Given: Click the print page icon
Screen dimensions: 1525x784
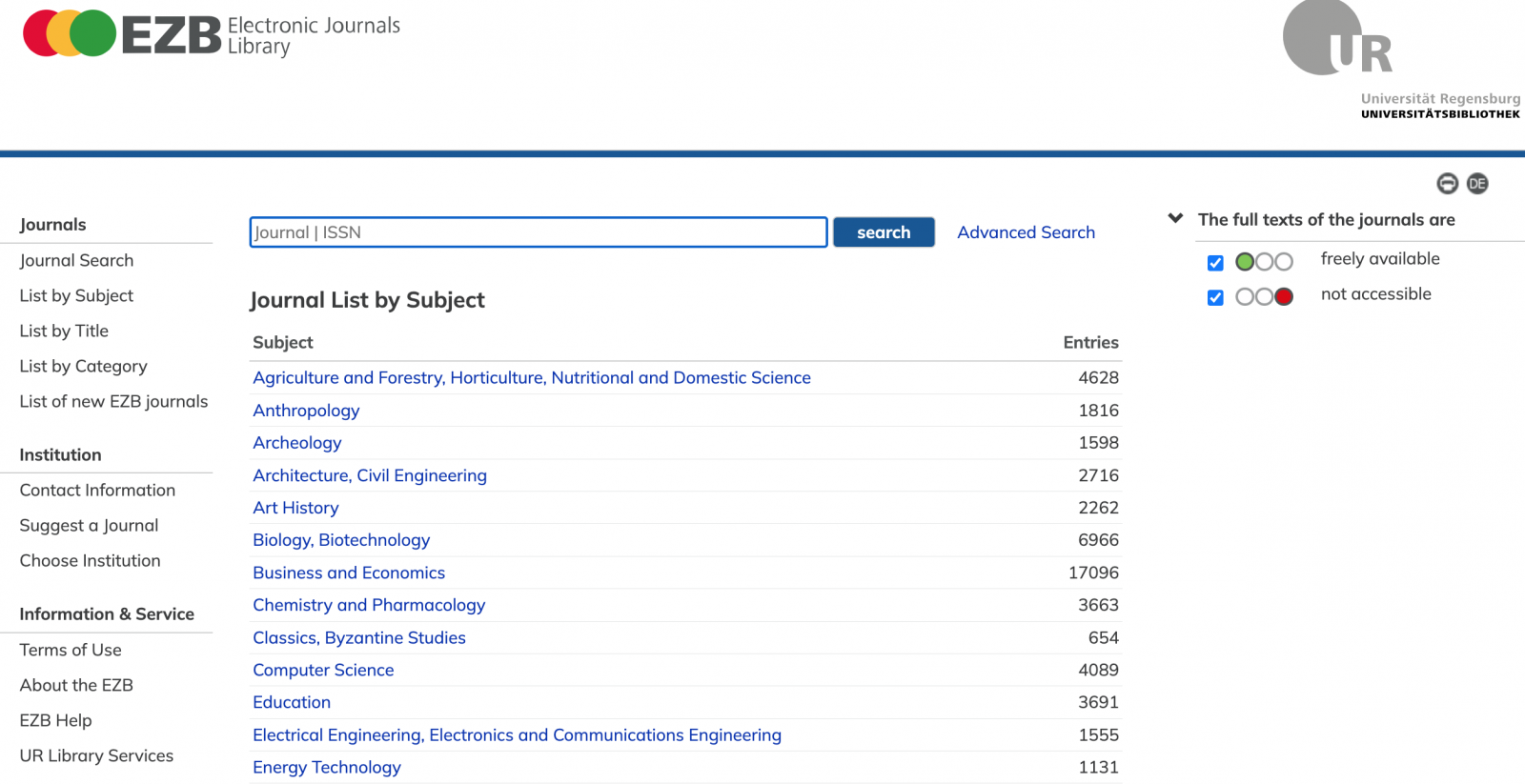Looking at the screenshot, I should coord(1447,184).
